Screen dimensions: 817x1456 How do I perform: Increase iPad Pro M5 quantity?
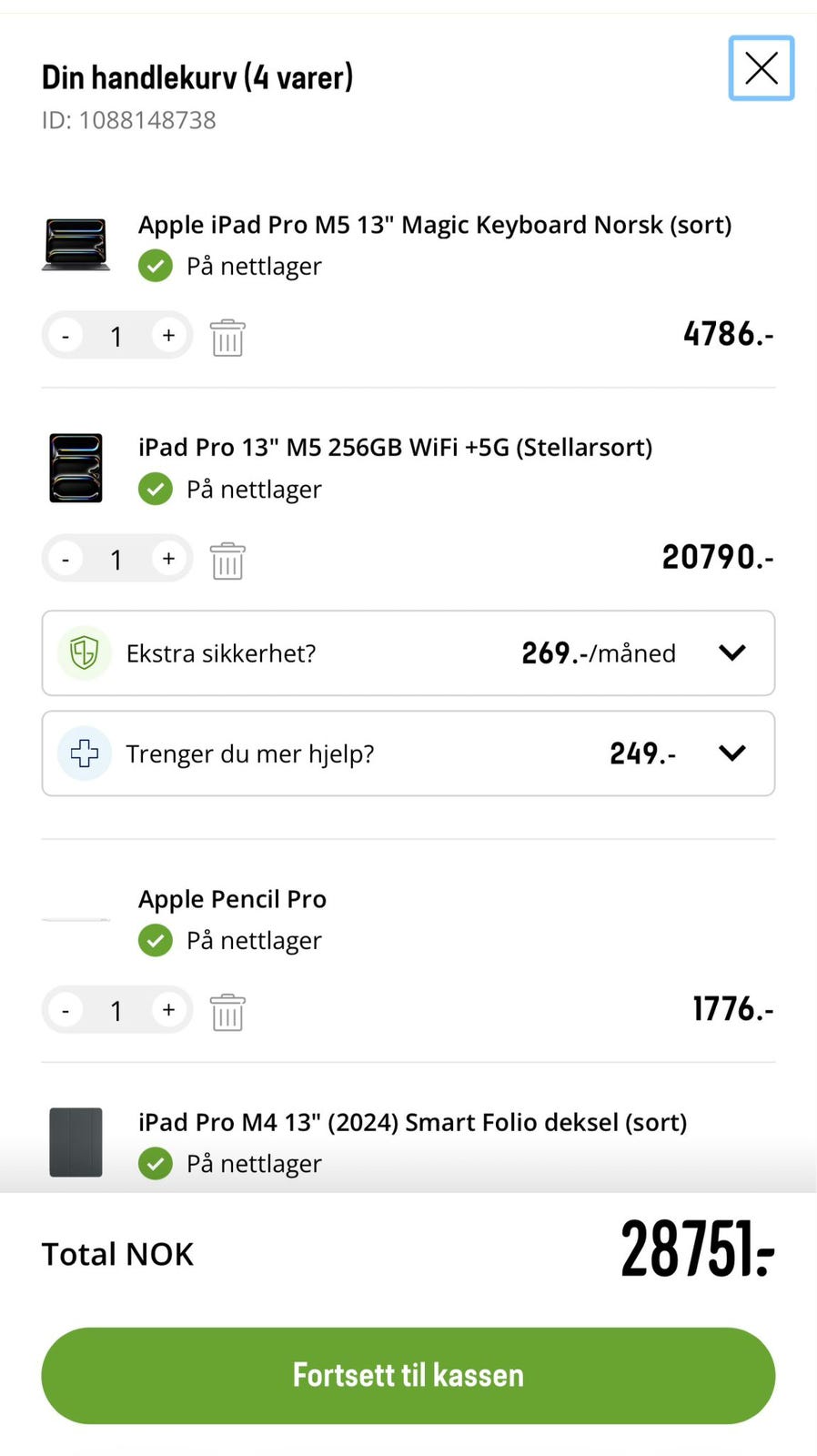[168, 559]
